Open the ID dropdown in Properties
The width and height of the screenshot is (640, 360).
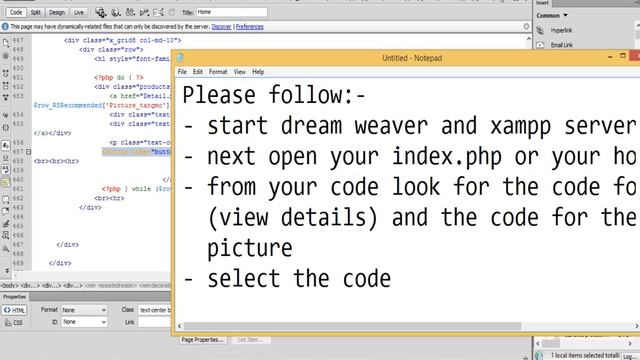[84, 322]
